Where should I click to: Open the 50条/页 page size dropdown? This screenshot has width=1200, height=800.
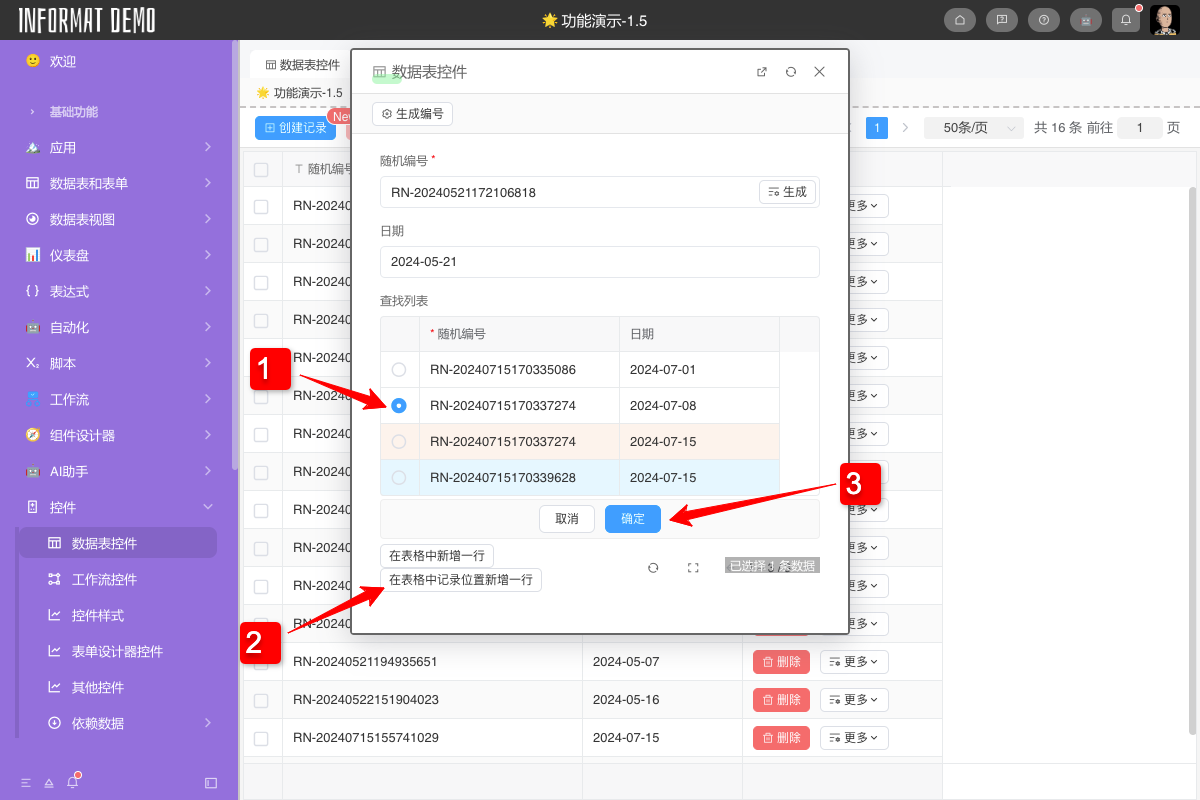coord(973,128)
